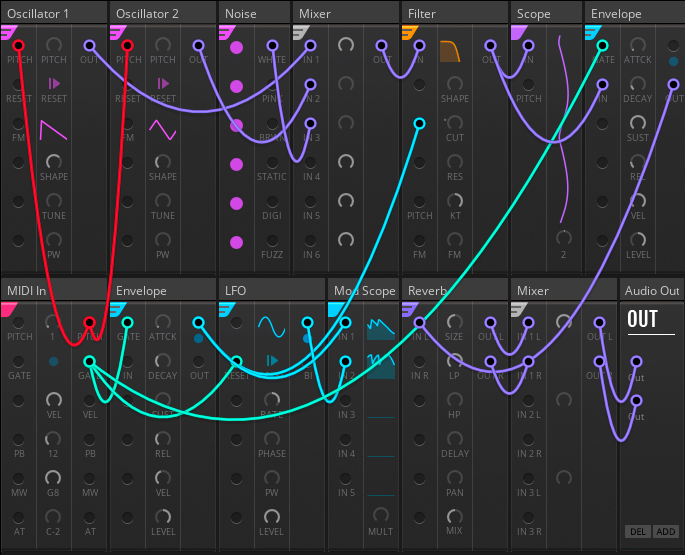685x555 pixels.
Task: Click the Reverb SIZE knob
Action: 455,322
